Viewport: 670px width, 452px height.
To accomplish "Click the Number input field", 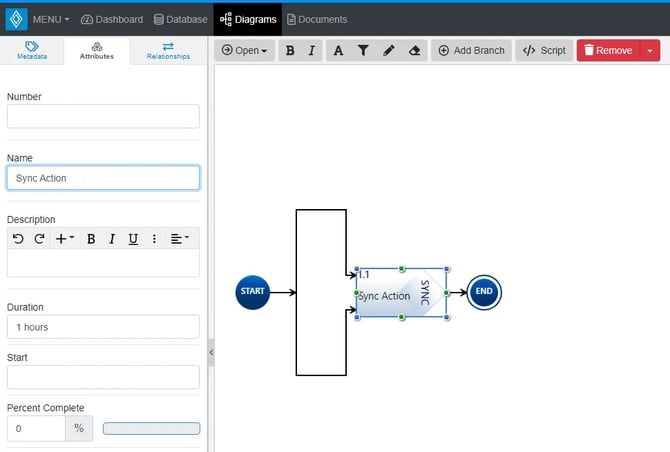I will pyautogui.click(x=103, y=116).
